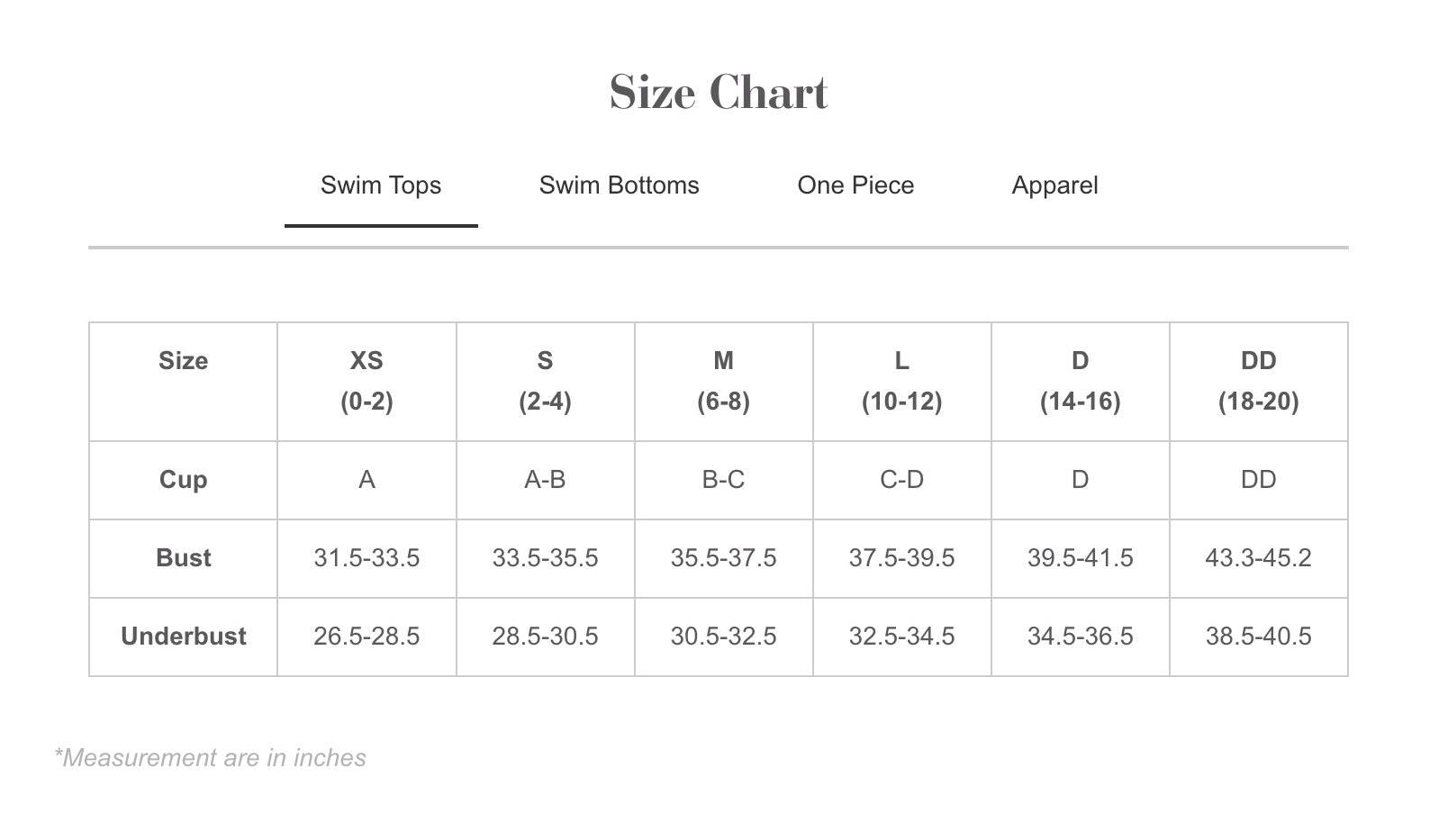Click the 38.5-40.5 underbust cell
Viewport: 1439px width, 840px height.
pyautogui.click(x=1258, y=637)
